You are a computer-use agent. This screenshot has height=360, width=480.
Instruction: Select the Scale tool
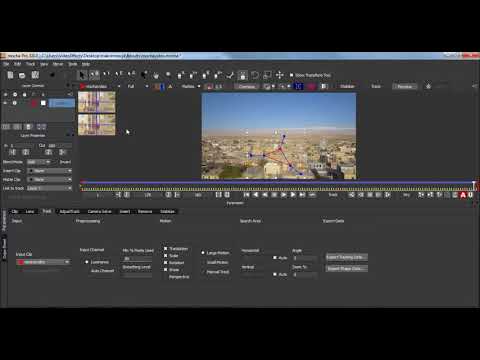pos(267,75)
